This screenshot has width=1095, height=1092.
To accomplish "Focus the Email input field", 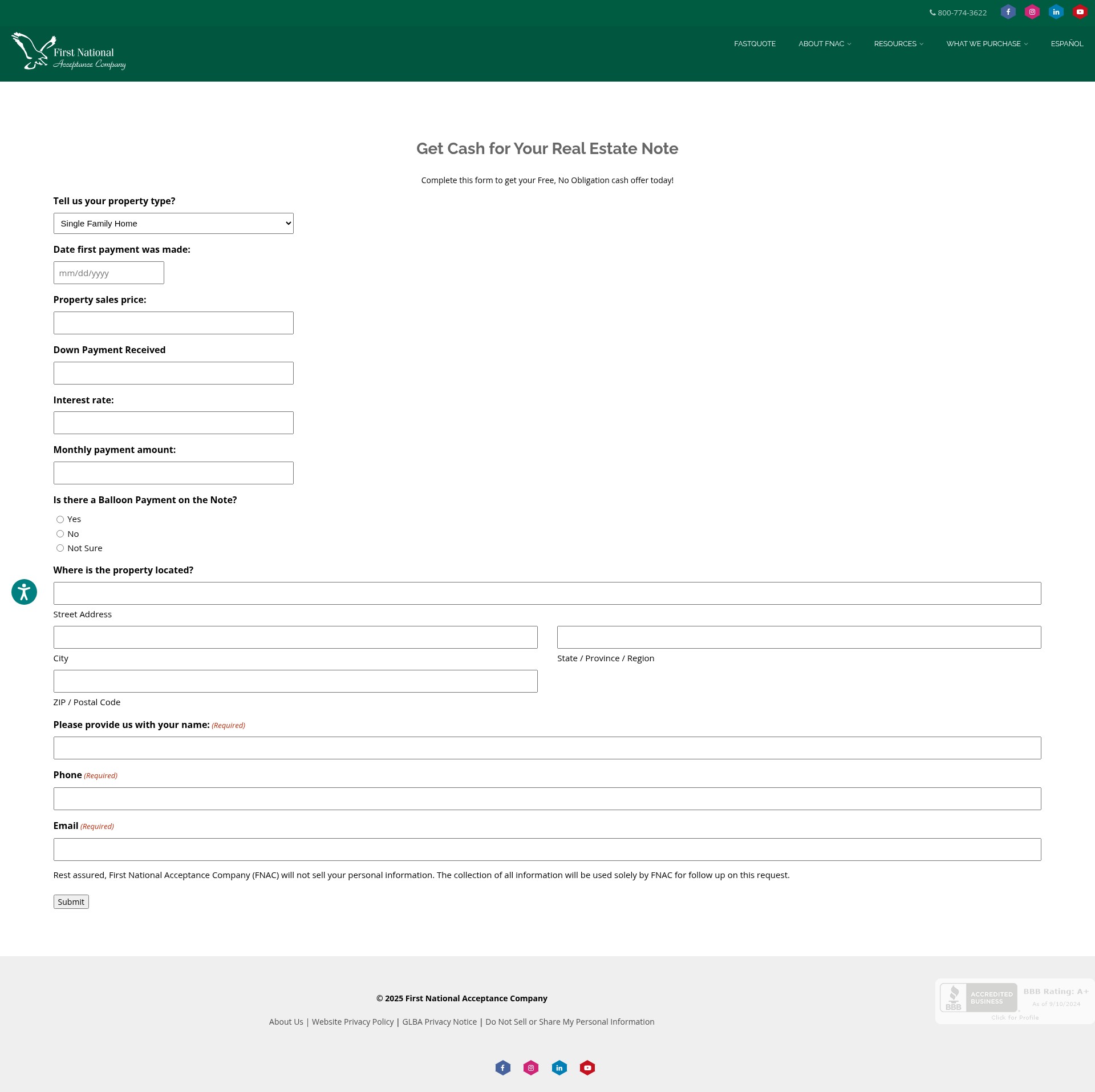I will [x=547, y=850].
